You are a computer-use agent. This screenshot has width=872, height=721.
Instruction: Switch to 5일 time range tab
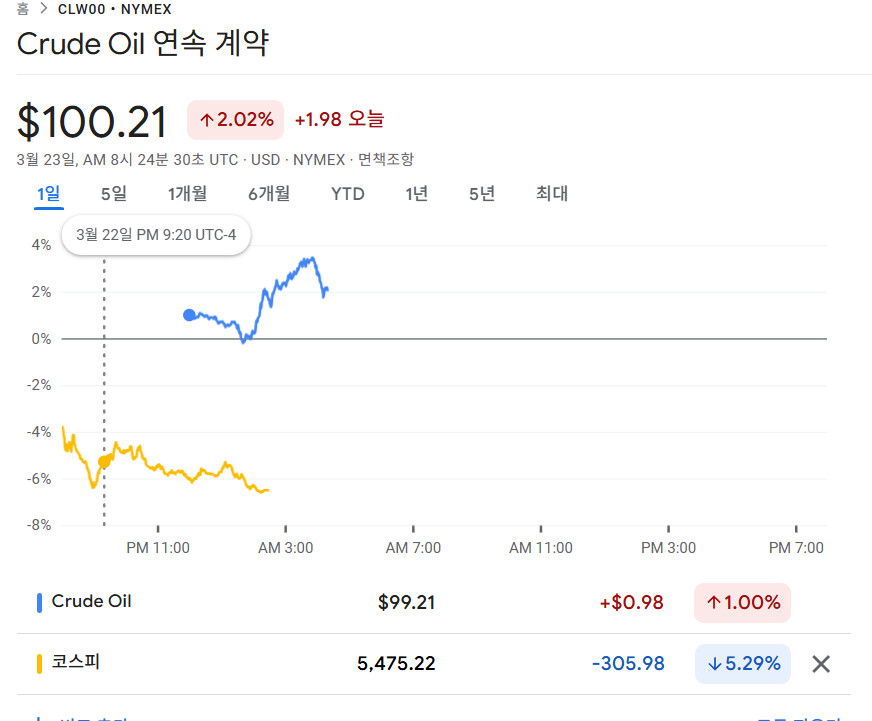(x=113, y=194)
